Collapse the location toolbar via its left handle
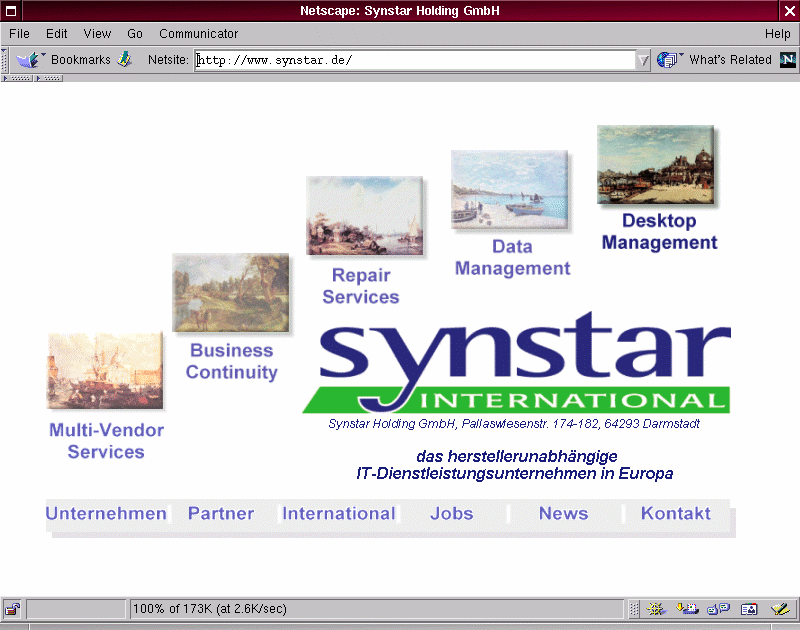 (x=4, y=60)
